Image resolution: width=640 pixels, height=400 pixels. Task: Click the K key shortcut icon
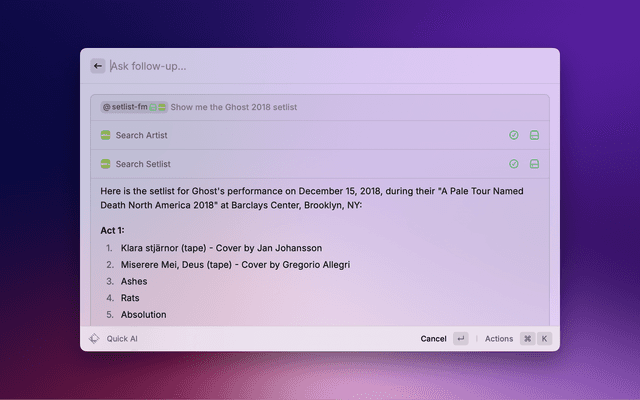pyautogui.click(x=545, y=339)
